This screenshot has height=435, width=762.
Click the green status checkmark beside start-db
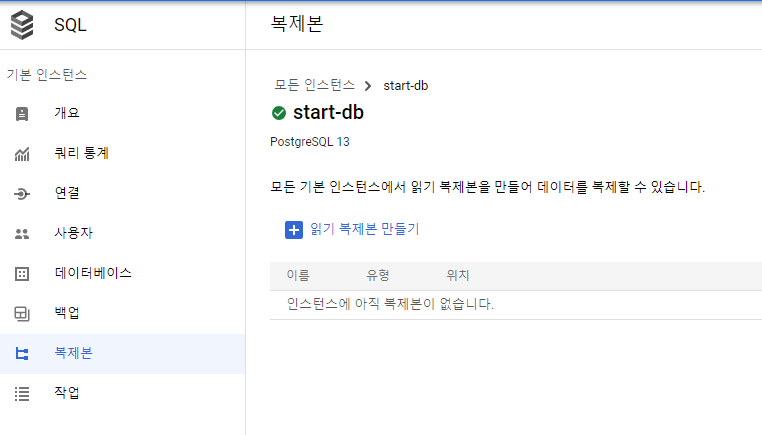pyautogui.click(x=279, y=113)
